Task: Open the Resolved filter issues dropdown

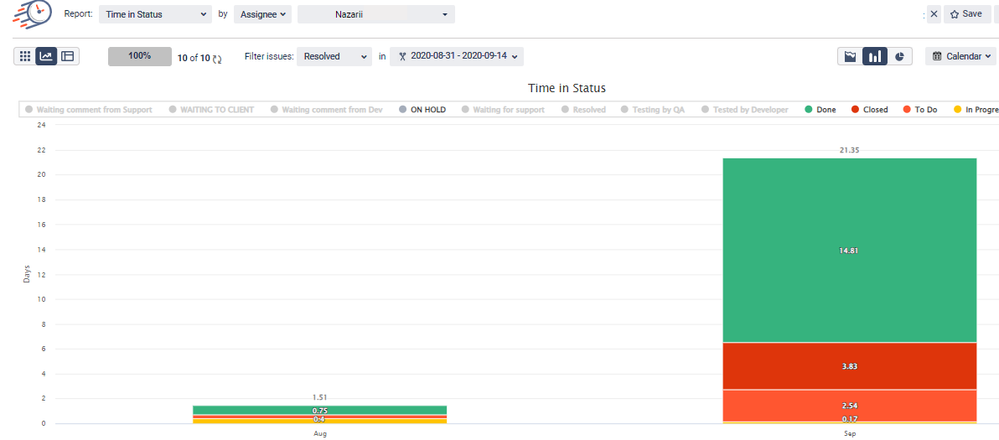Action: point(334,56)
